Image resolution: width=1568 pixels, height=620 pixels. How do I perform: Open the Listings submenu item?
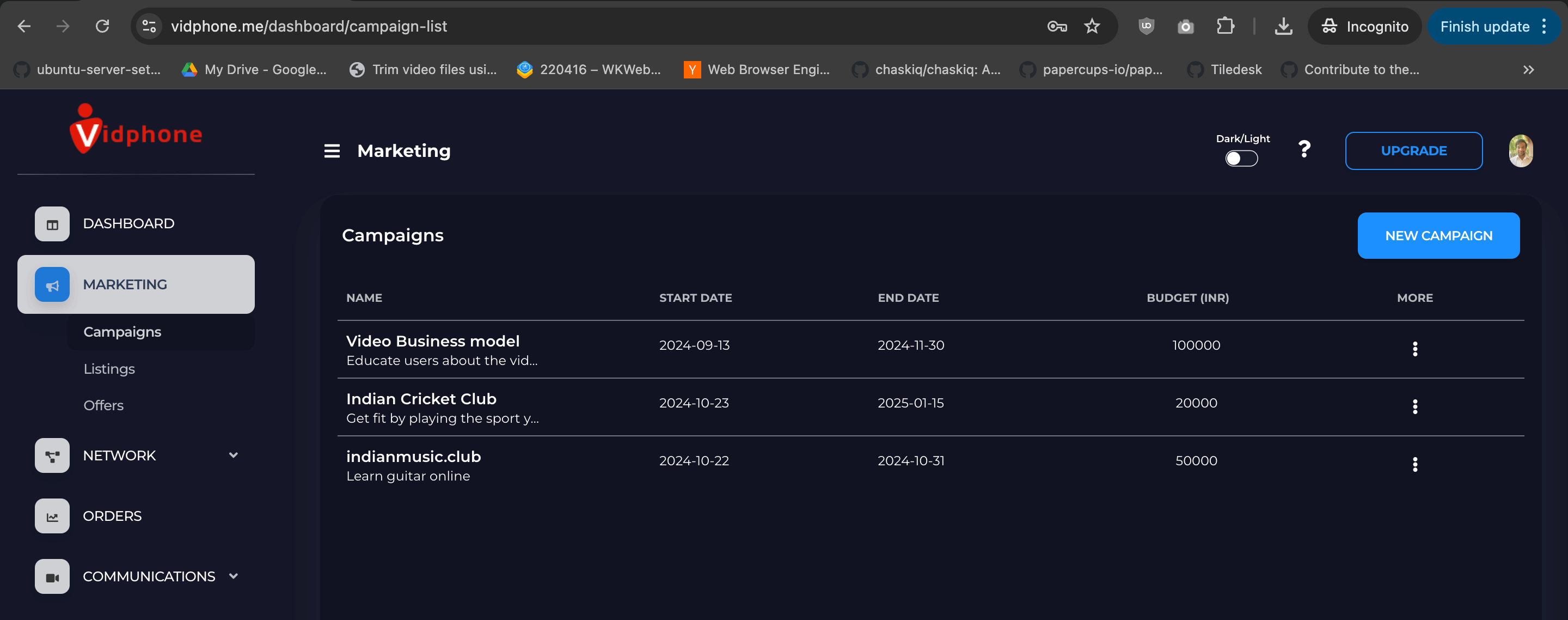coord(109,369)
